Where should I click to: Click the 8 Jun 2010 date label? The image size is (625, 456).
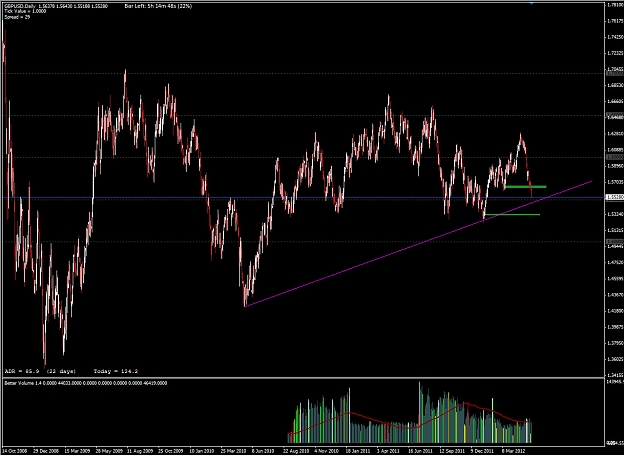[264, 450]
